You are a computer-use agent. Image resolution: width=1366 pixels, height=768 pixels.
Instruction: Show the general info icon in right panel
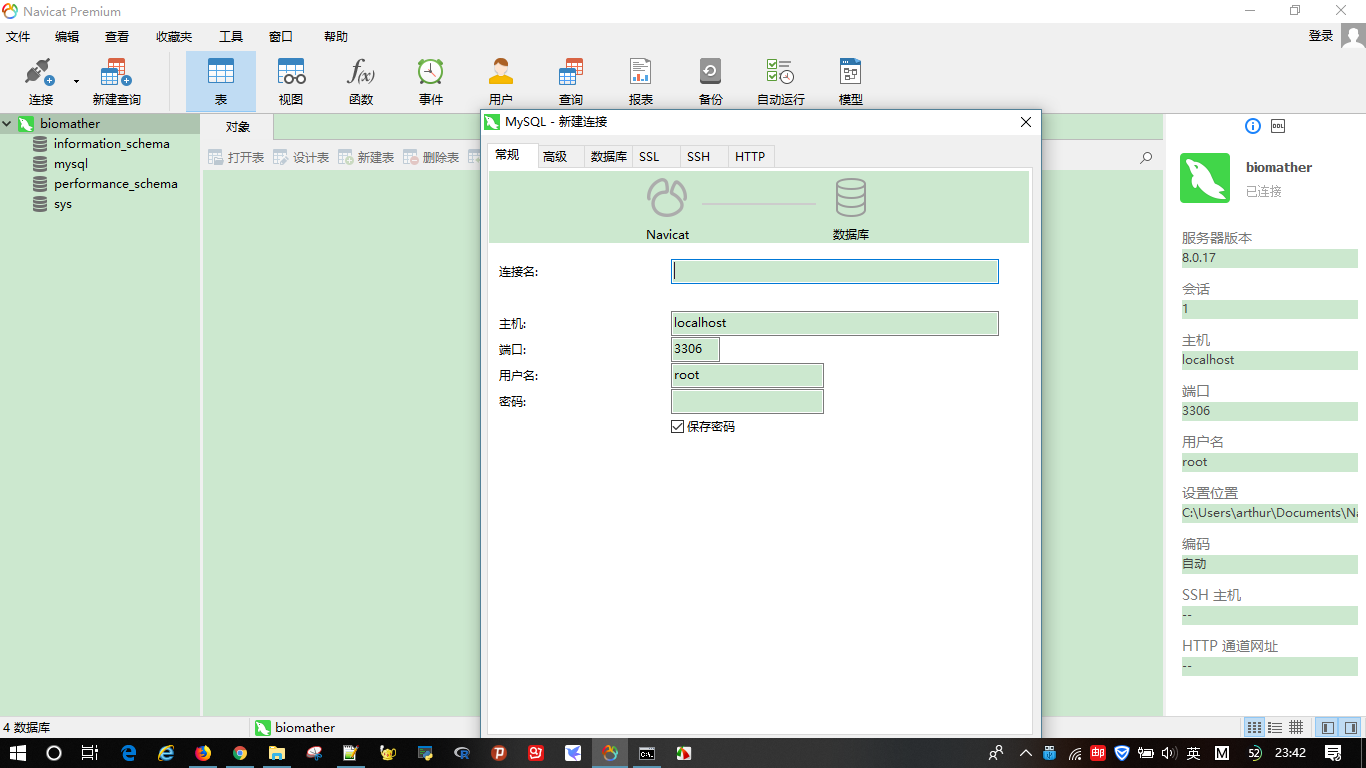pyautogui.click(x=1253, y=126)
